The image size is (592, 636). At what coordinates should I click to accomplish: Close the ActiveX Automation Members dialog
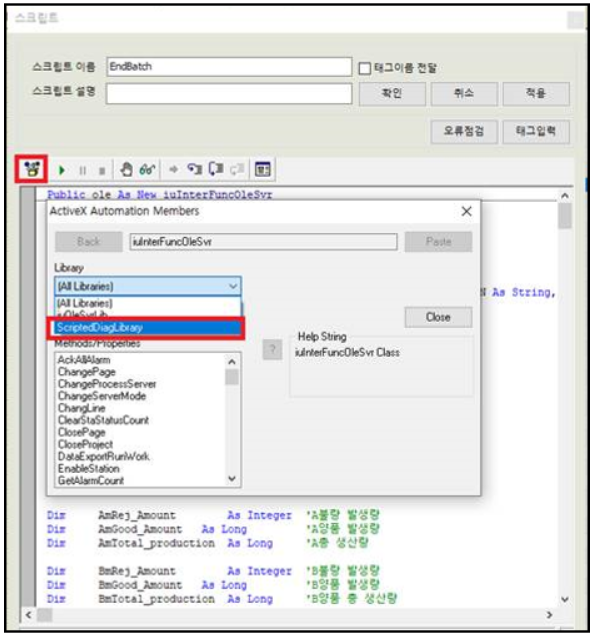(467, 211)
